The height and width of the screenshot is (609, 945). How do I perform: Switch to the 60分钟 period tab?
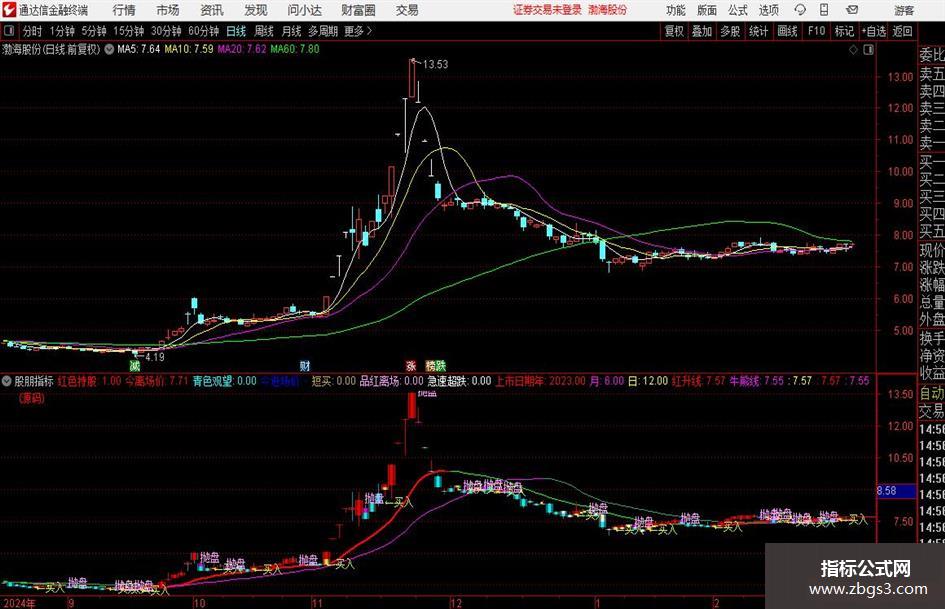pos(204,31)
